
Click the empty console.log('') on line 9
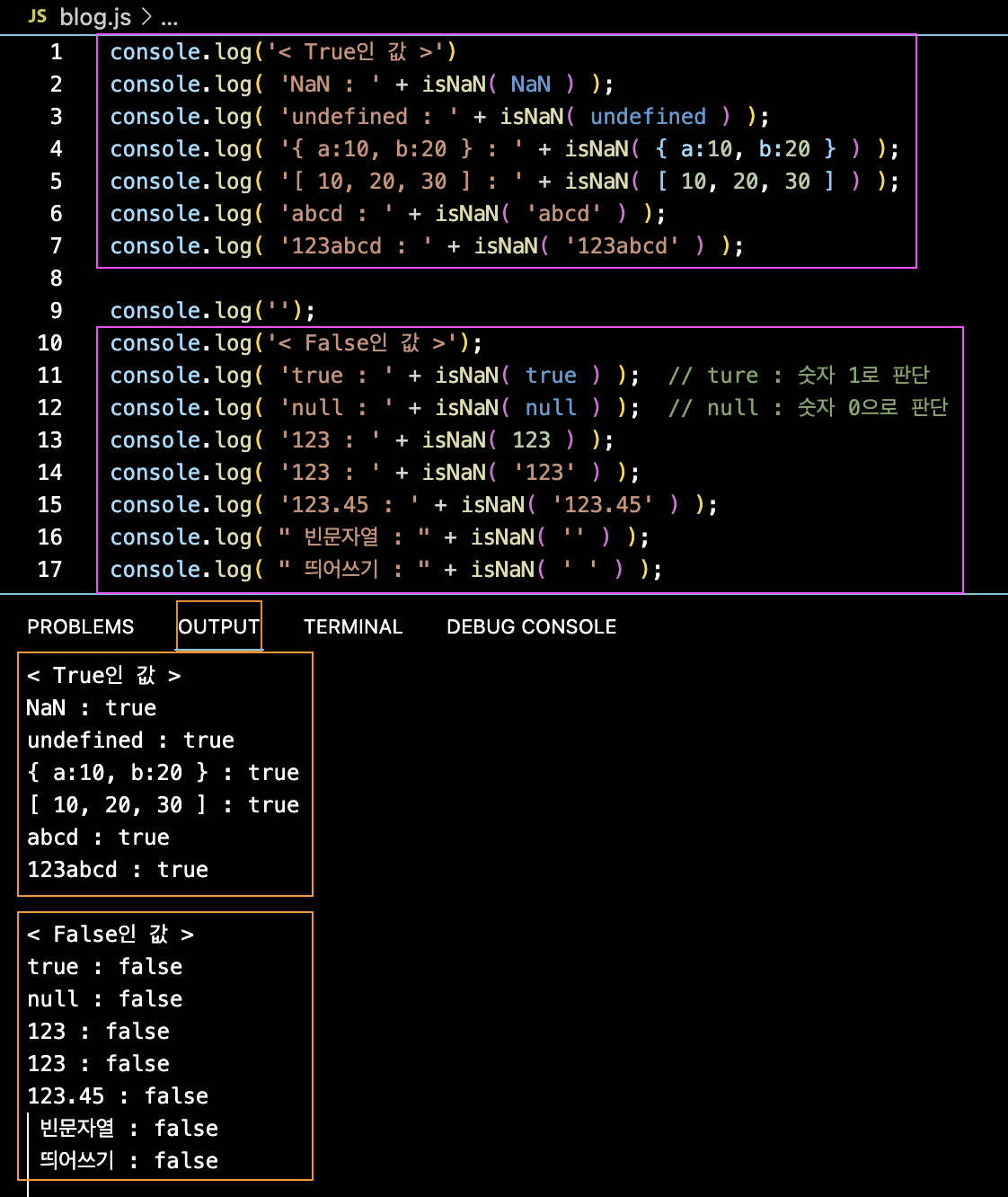pos(212,311)
